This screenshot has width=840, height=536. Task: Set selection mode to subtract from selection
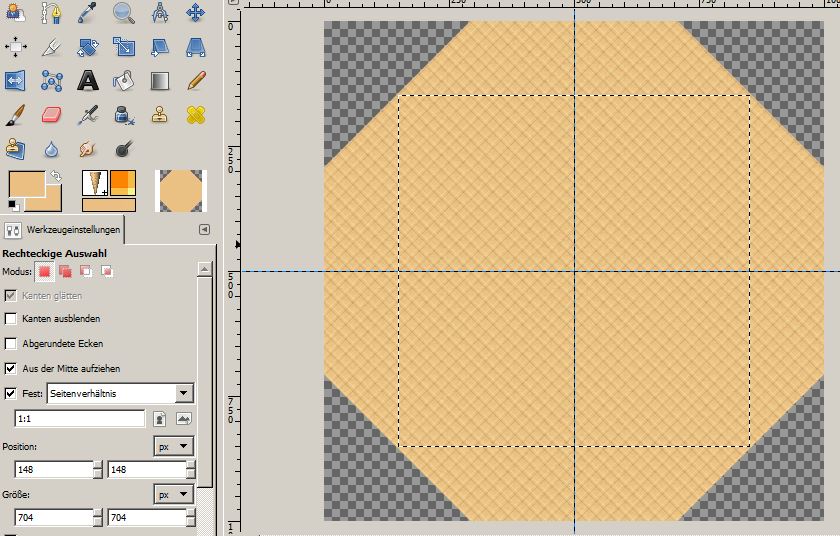point(86,271)
